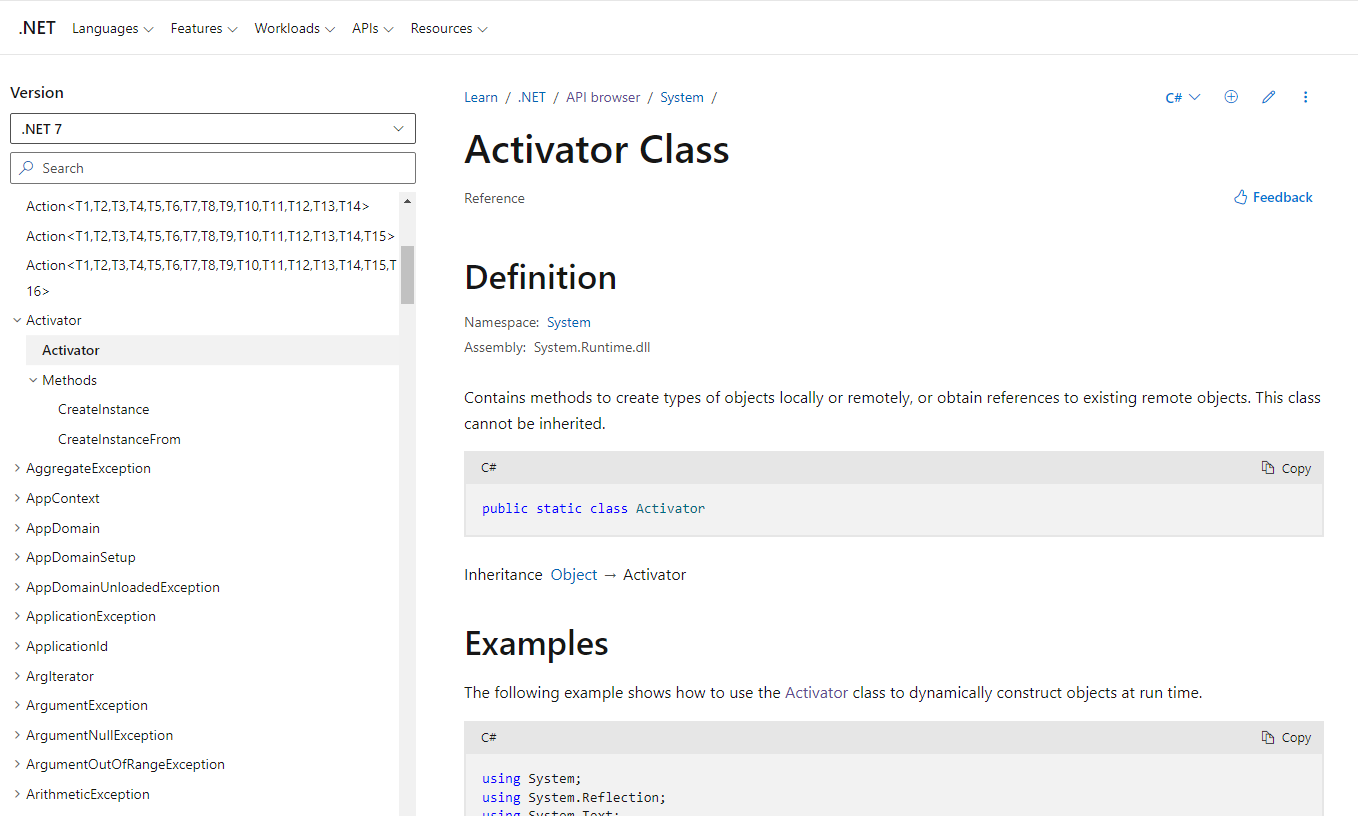Click the .NET brand logo link
Image resolution: width=1358 pixels, height=816 pixels.
37,28
